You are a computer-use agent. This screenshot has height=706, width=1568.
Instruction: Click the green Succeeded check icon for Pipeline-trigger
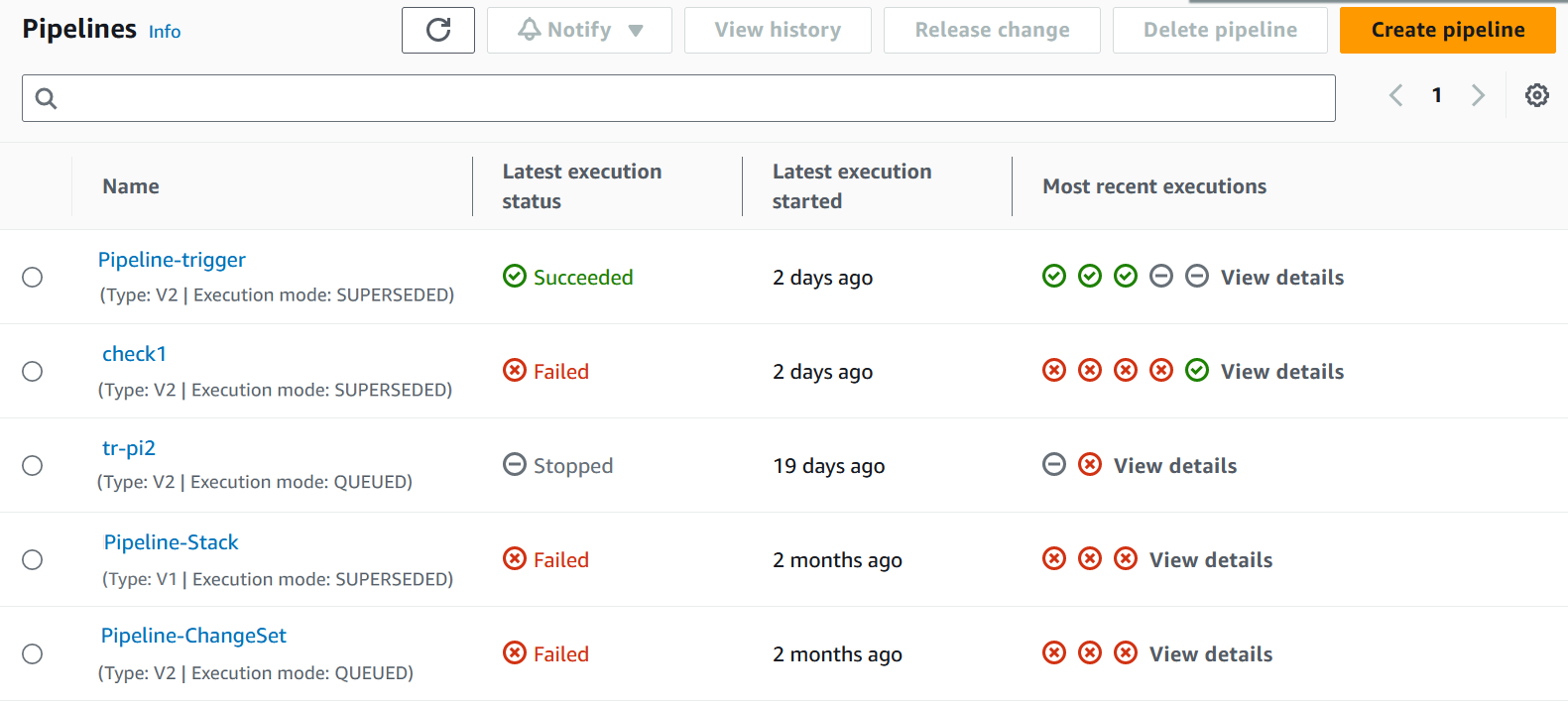click(x=515, y=277)
